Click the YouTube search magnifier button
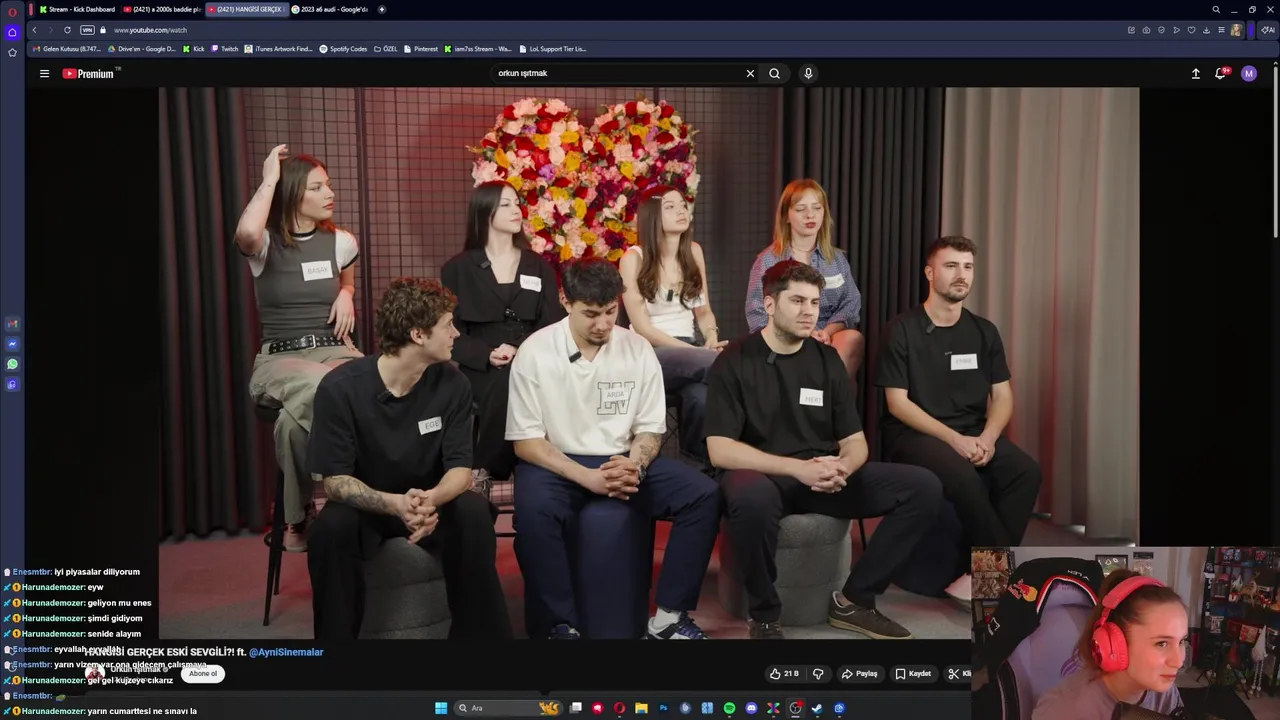This screenshot has width=1280, height=720. tap(774, 73)
